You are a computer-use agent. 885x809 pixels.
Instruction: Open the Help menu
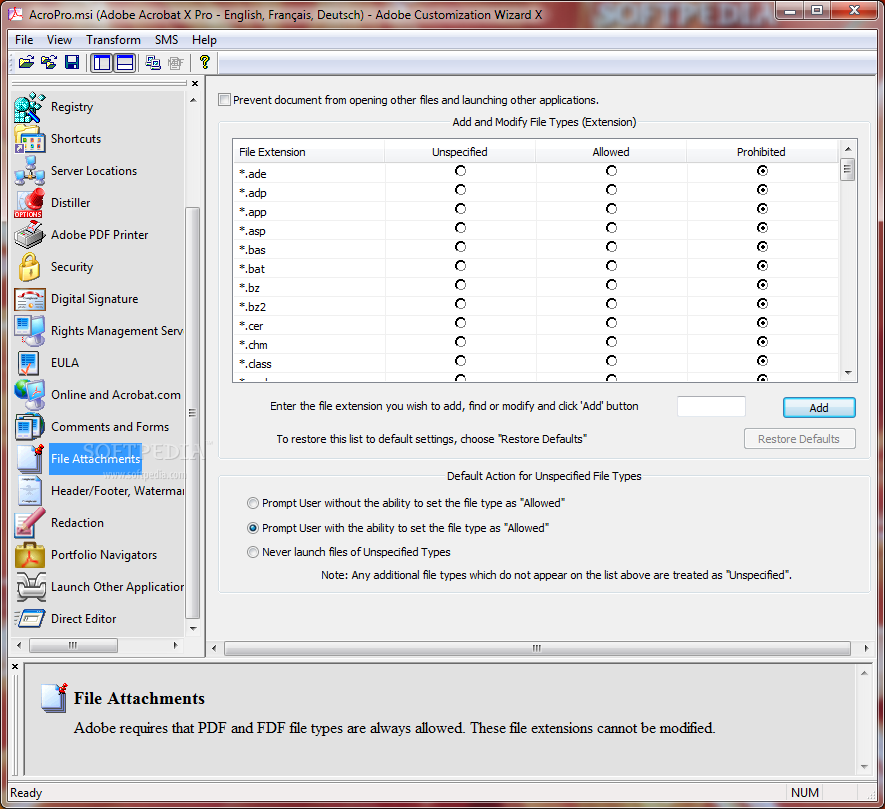pyautogui.click(x=204, y=40)
